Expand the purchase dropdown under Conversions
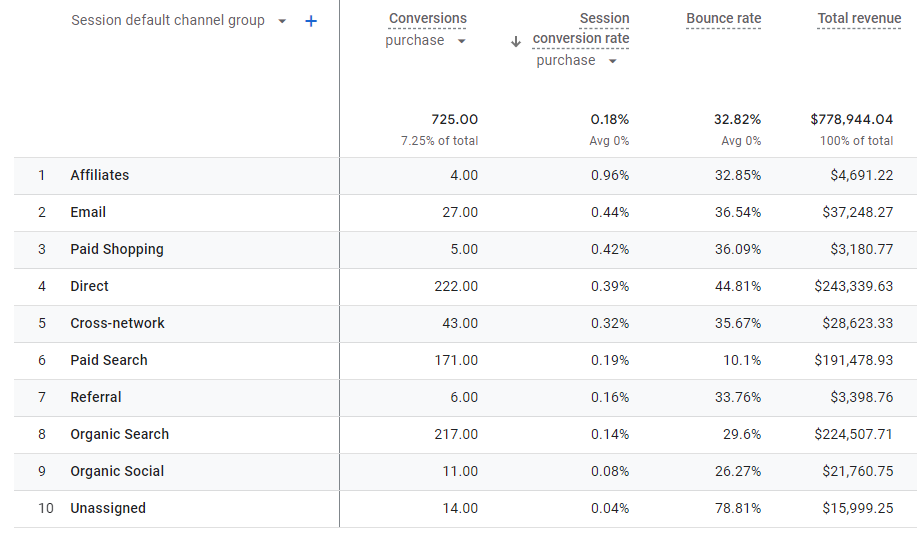 (461, 41)
